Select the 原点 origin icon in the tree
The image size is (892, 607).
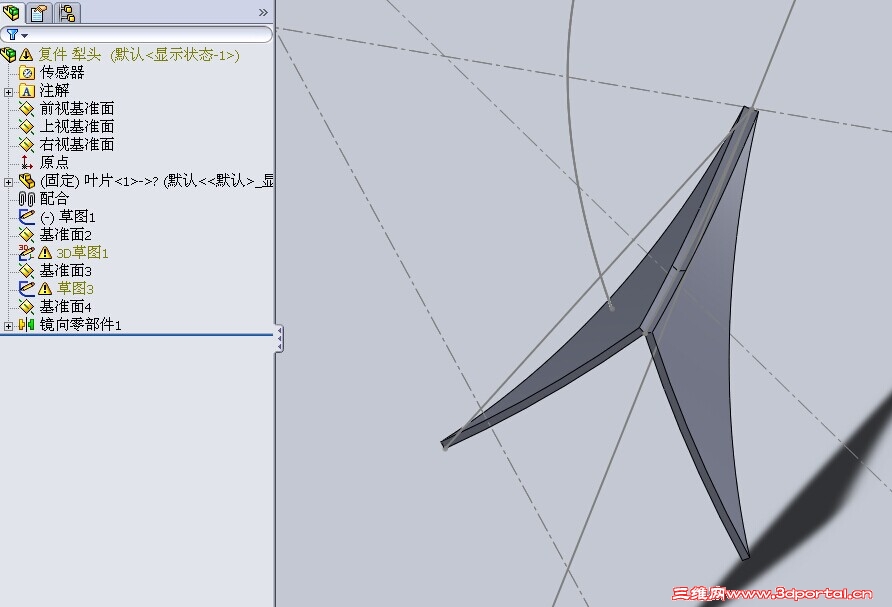point(27,162)
